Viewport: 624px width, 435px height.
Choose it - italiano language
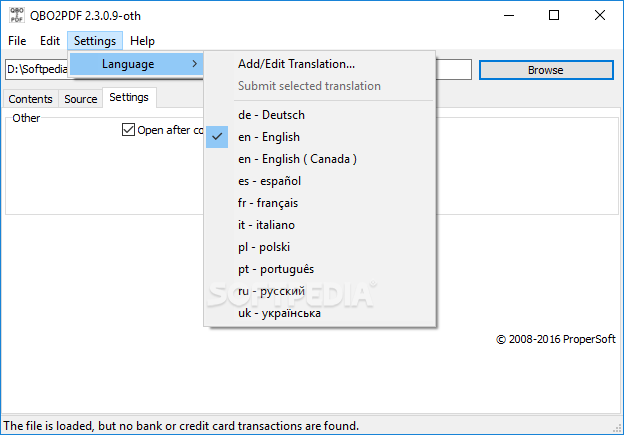coord(319,225)
